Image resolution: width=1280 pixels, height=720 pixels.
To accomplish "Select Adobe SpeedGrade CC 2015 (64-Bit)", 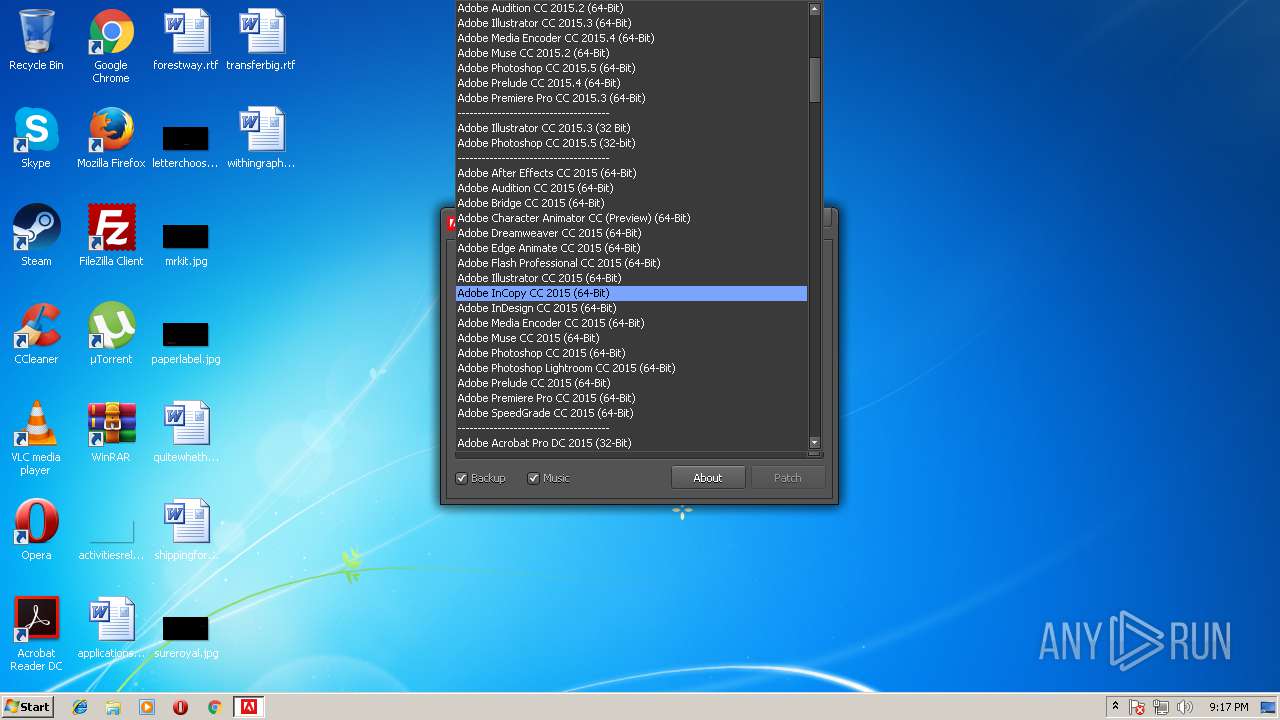I will coord(631,413).
